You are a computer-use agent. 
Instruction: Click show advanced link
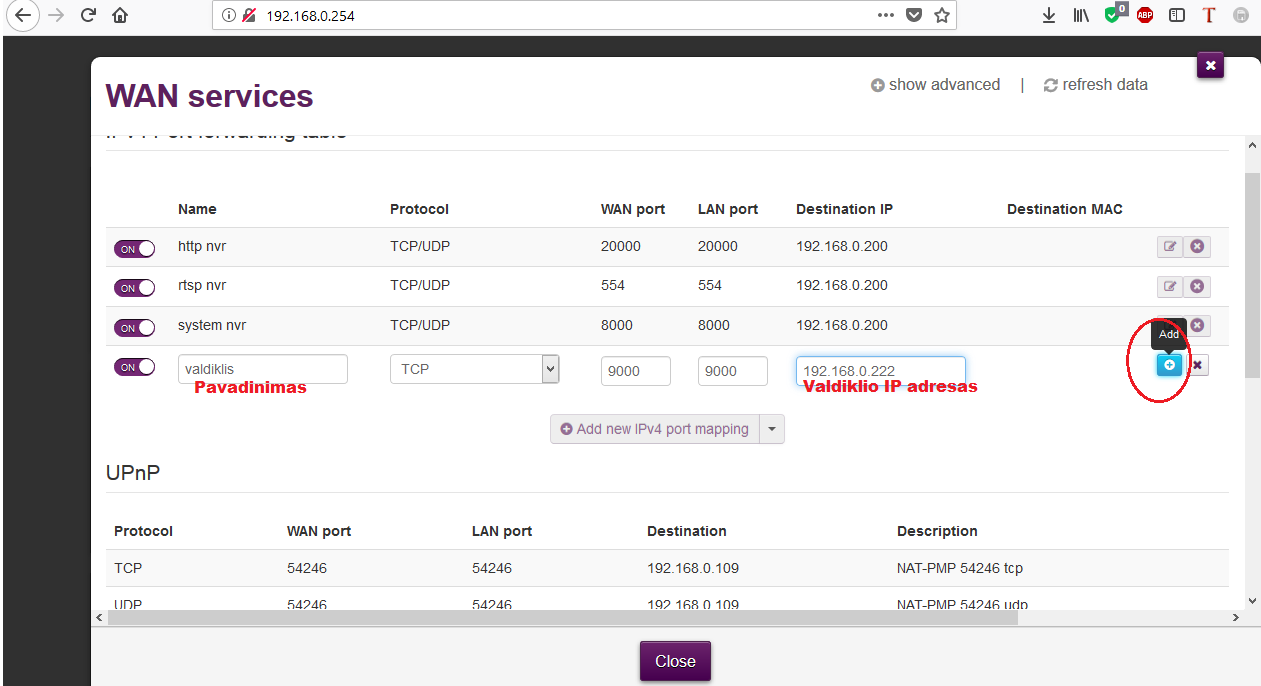[935, 85]
